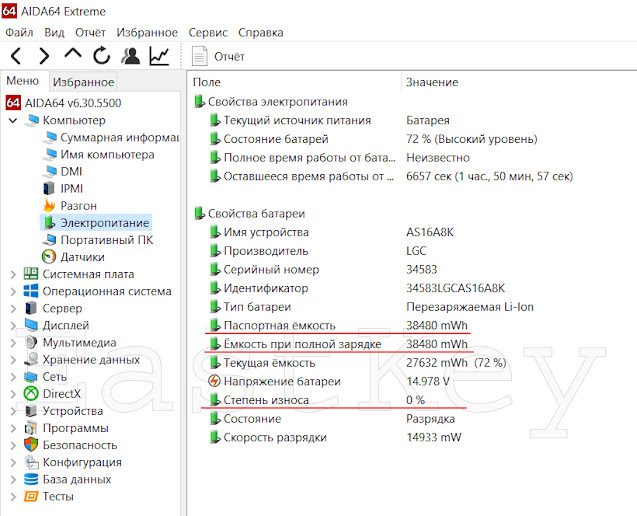Click the Компьютер icon in tree
This screenshot has width=637, height=516.
pyautogui.click(x=32, y=120)
